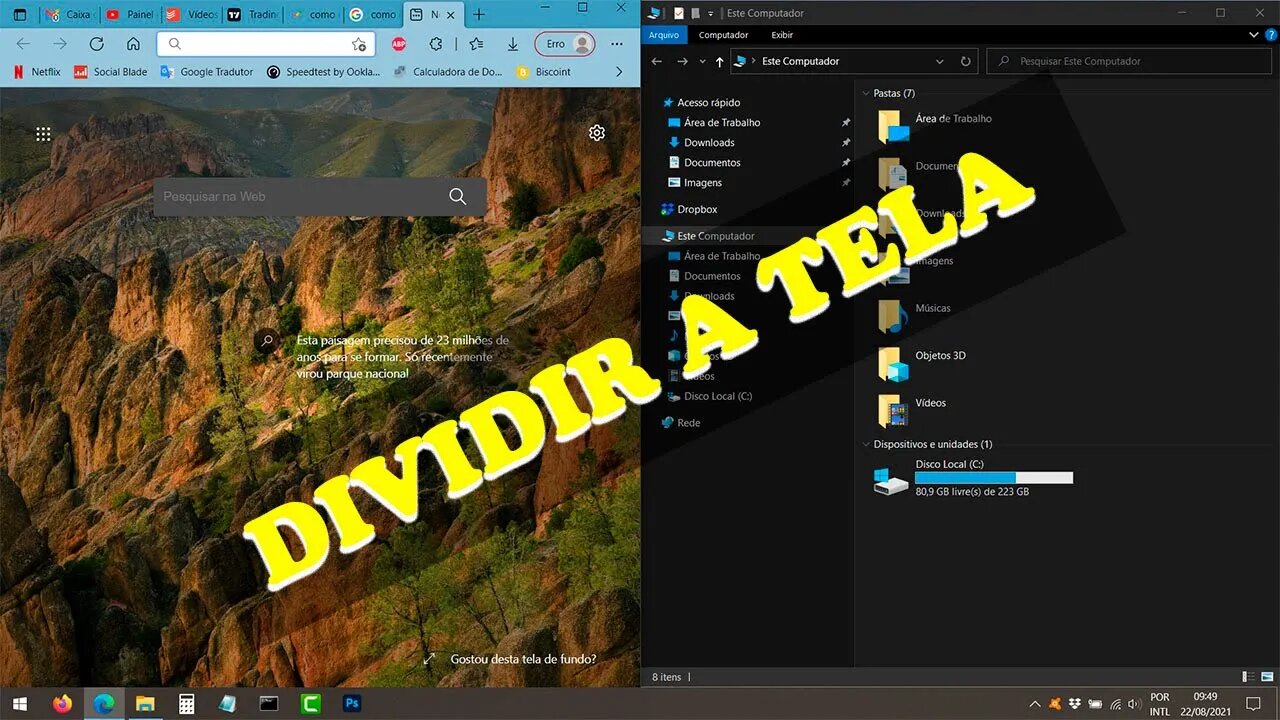Open new tab with plus button
1280x720 pixels.
(479, 15)
